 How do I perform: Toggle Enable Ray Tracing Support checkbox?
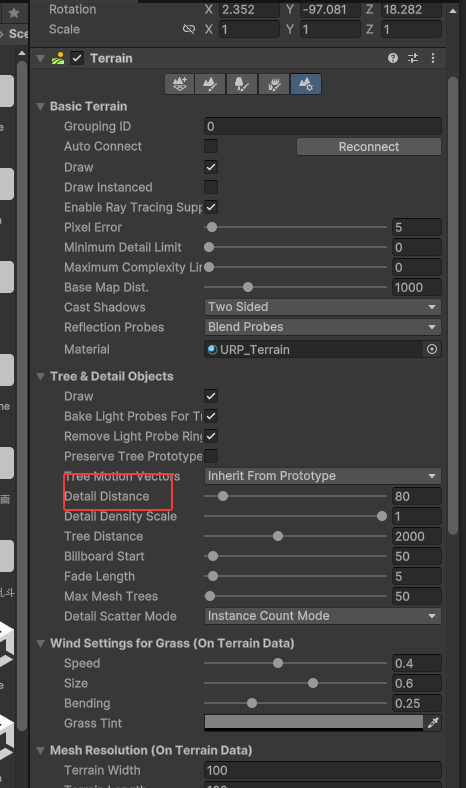[x=211, y=207]
